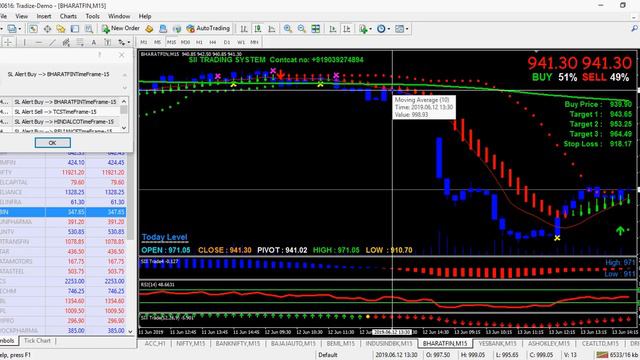Open the Periods dropdown arrow

389,29
